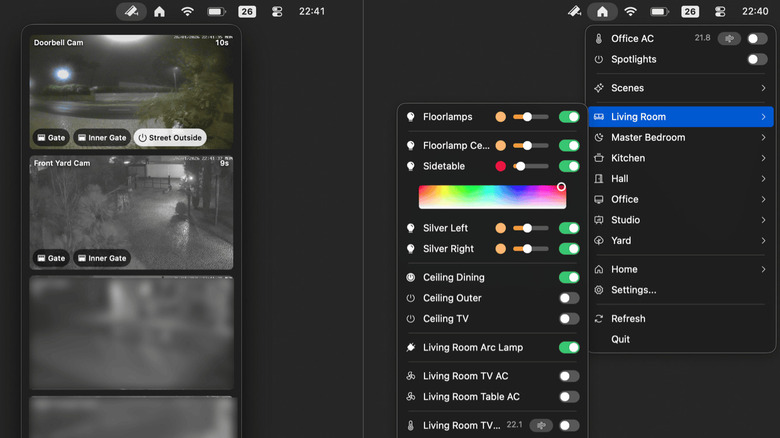
Task: Enable Living Room Table AC switch
Action: [569, 397]
